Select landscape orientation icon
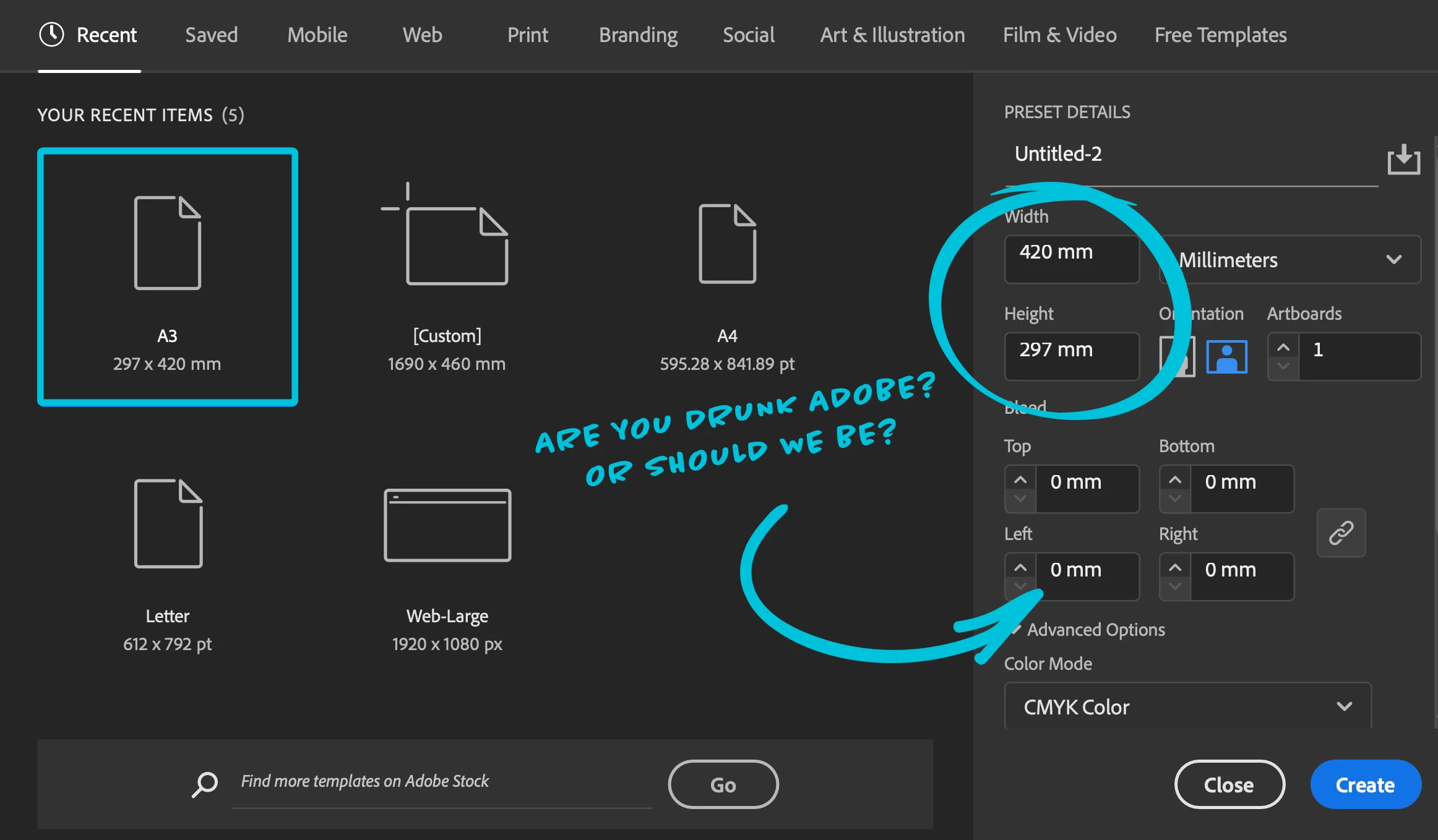The image size is (1438, 840). pos(1226,357)
